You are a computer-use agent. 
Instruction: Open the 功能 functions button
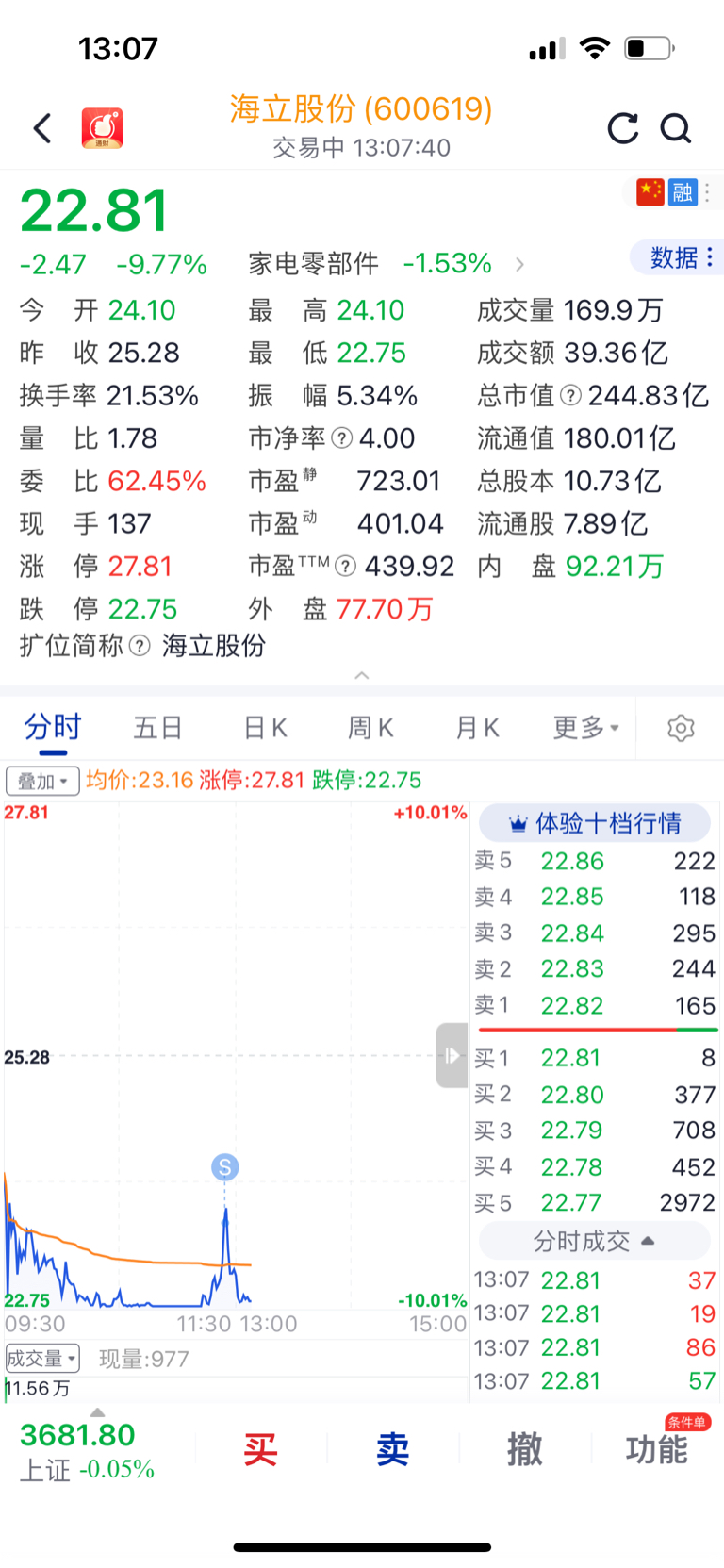[x=656, y=1449]
